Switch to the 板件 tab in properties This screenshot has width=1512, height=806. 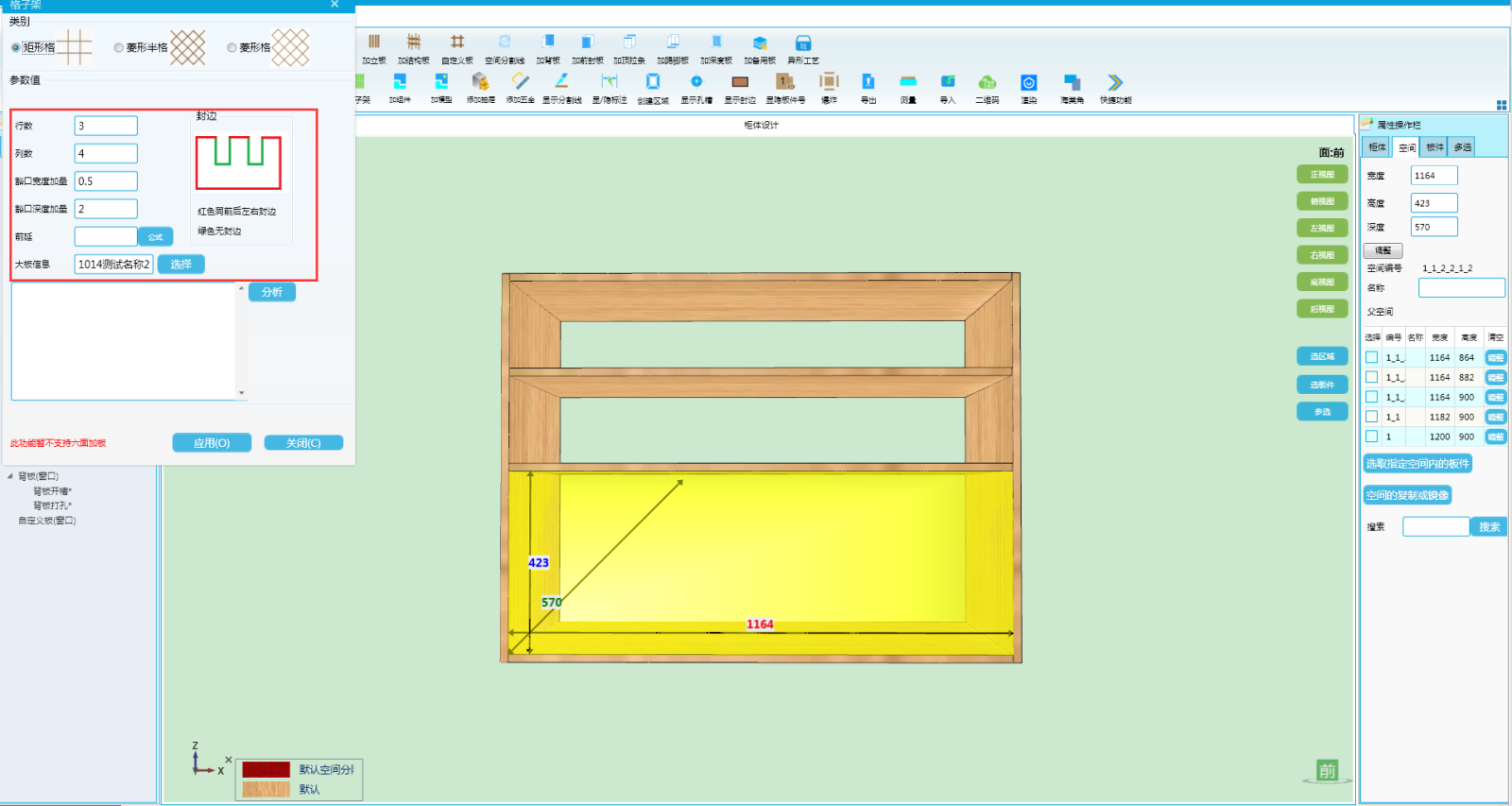click(1435, 147)
